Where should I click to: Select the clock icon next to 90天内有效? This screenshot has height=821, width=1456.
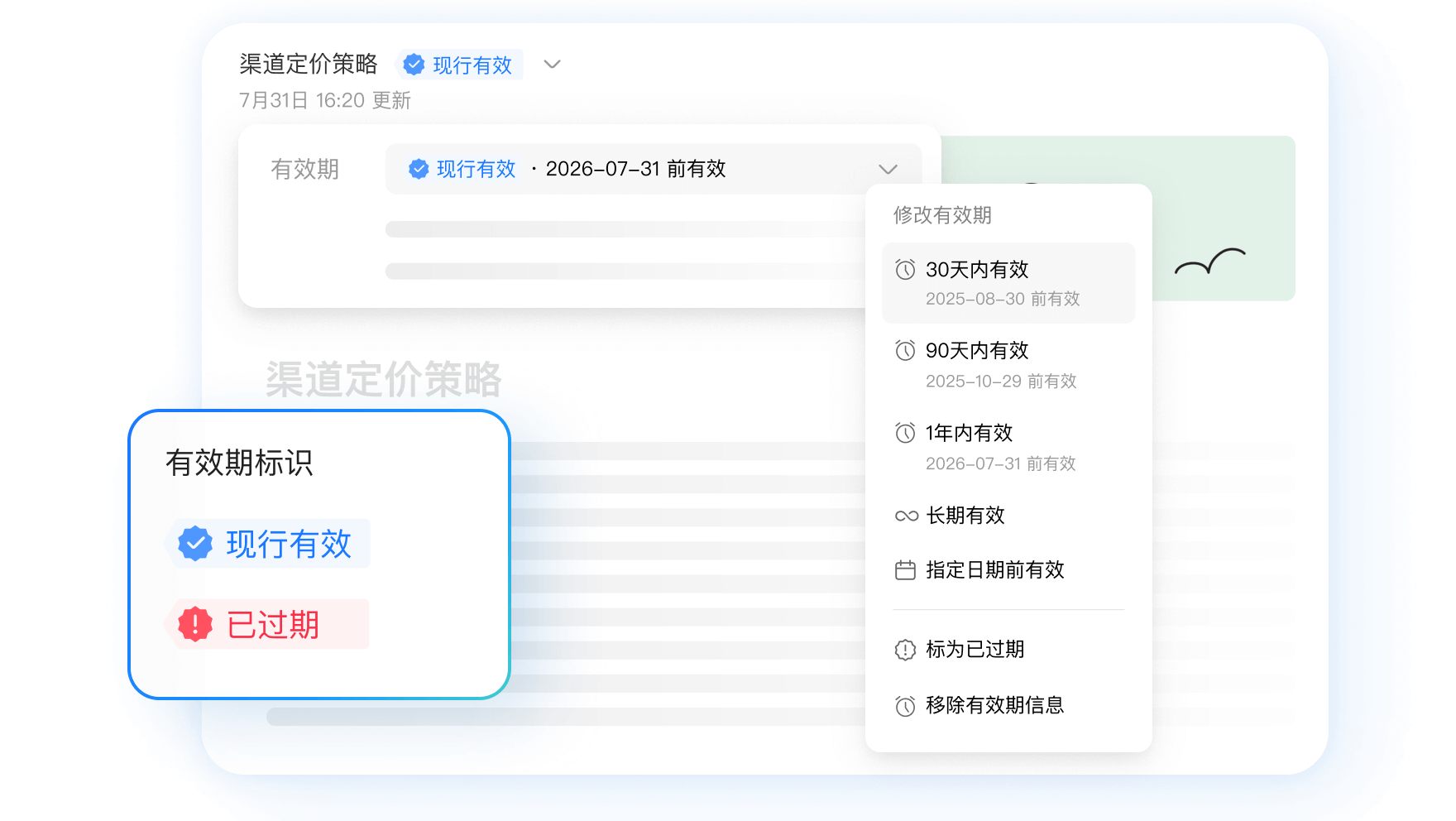906,350
